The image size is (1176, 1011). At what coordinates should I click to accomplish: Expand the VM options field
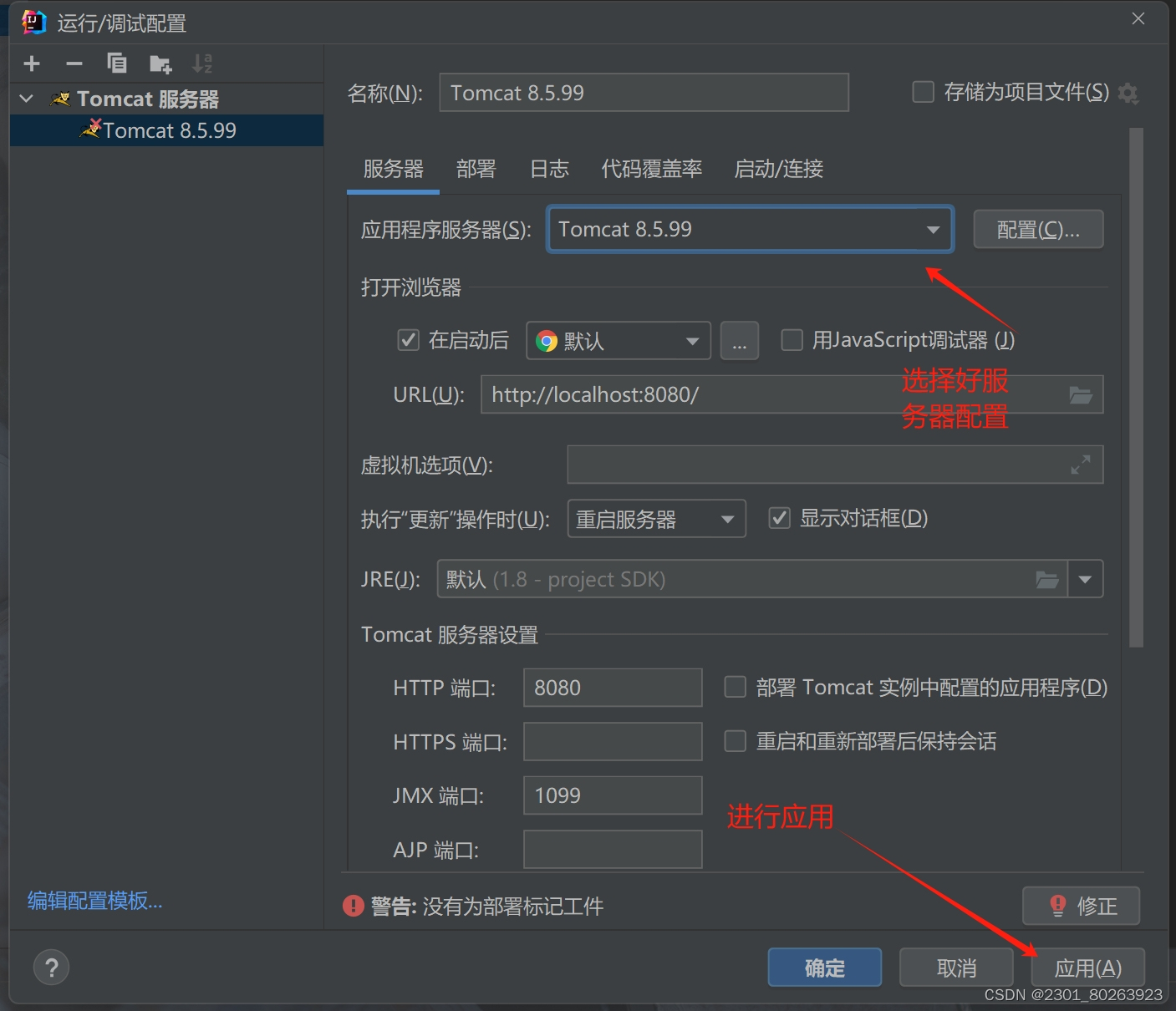pos(1081,465)
